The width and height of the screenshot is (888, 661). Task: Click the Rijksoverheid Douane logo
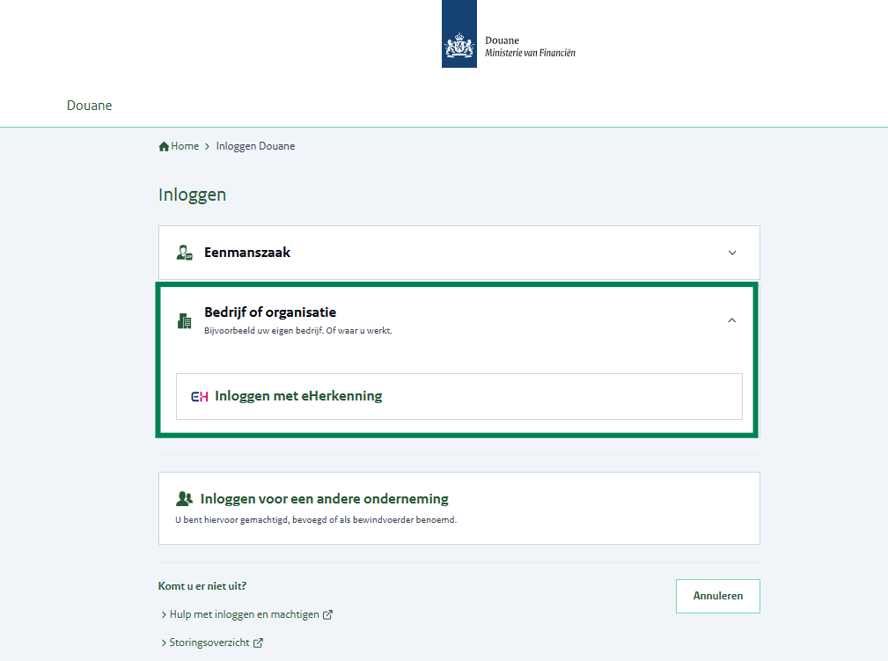coord(459,34)
